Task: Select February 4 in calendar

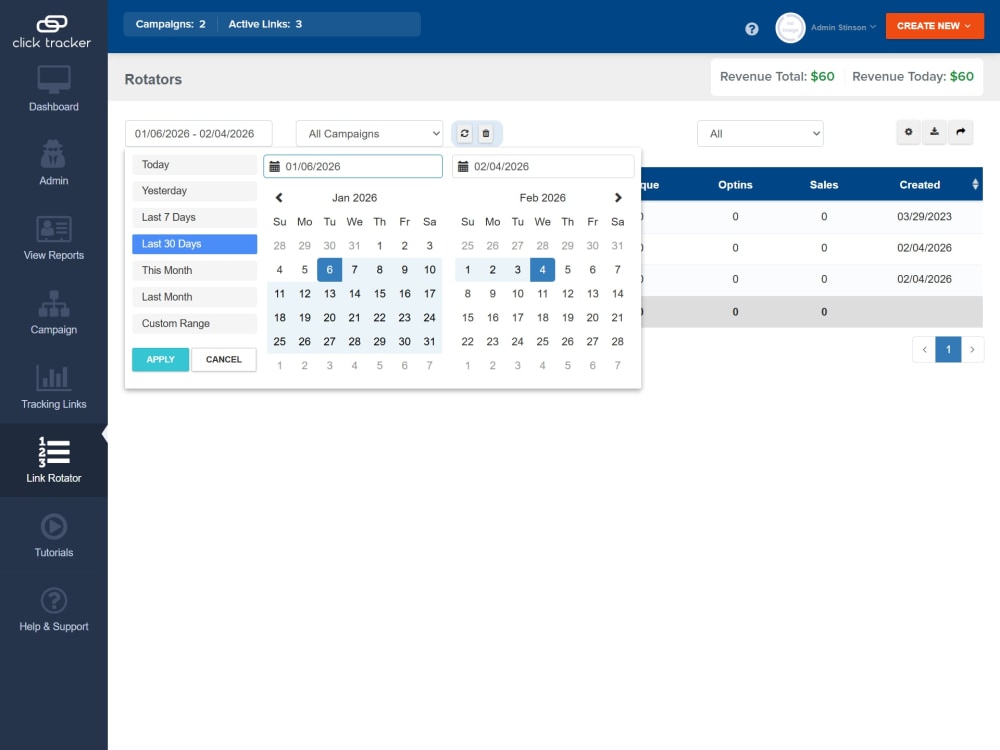Action: point(542,270)
